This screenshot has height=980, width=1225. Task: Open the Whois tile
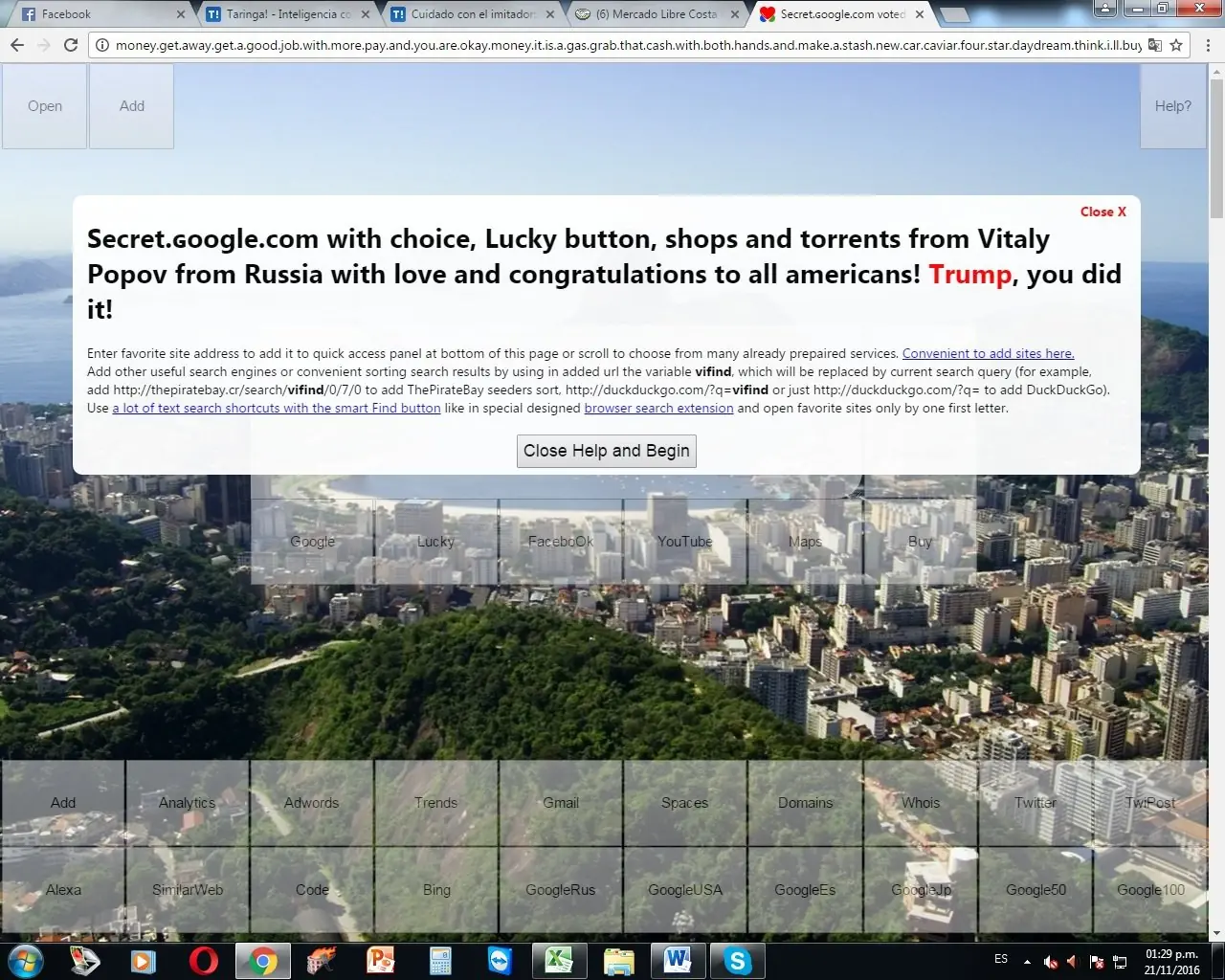[x=921, y=803]
